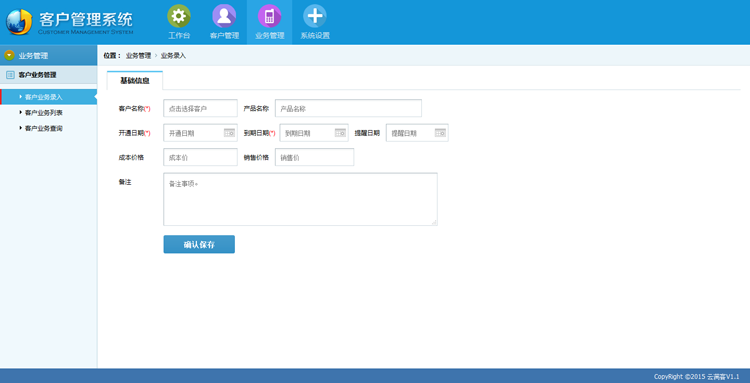
Task: Click the 客户管理系统 title text
Action: tap(86, 19)
